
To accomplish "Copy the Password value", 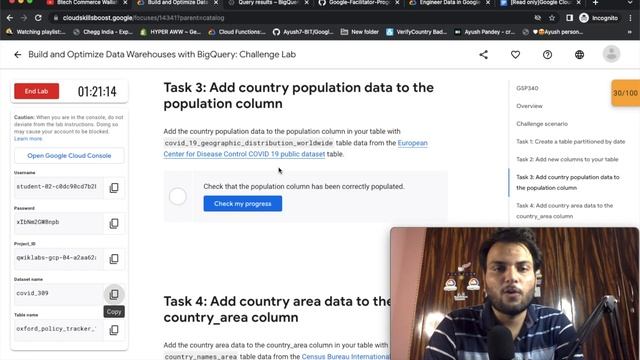I will pyautogui.click(x=114, y=223).
